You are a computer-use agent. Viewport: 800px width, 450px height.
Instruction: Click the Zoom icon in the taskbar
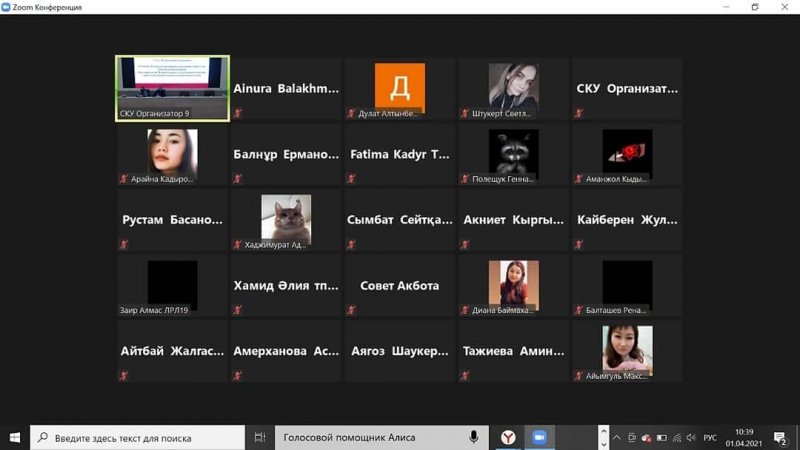(539, 437)
